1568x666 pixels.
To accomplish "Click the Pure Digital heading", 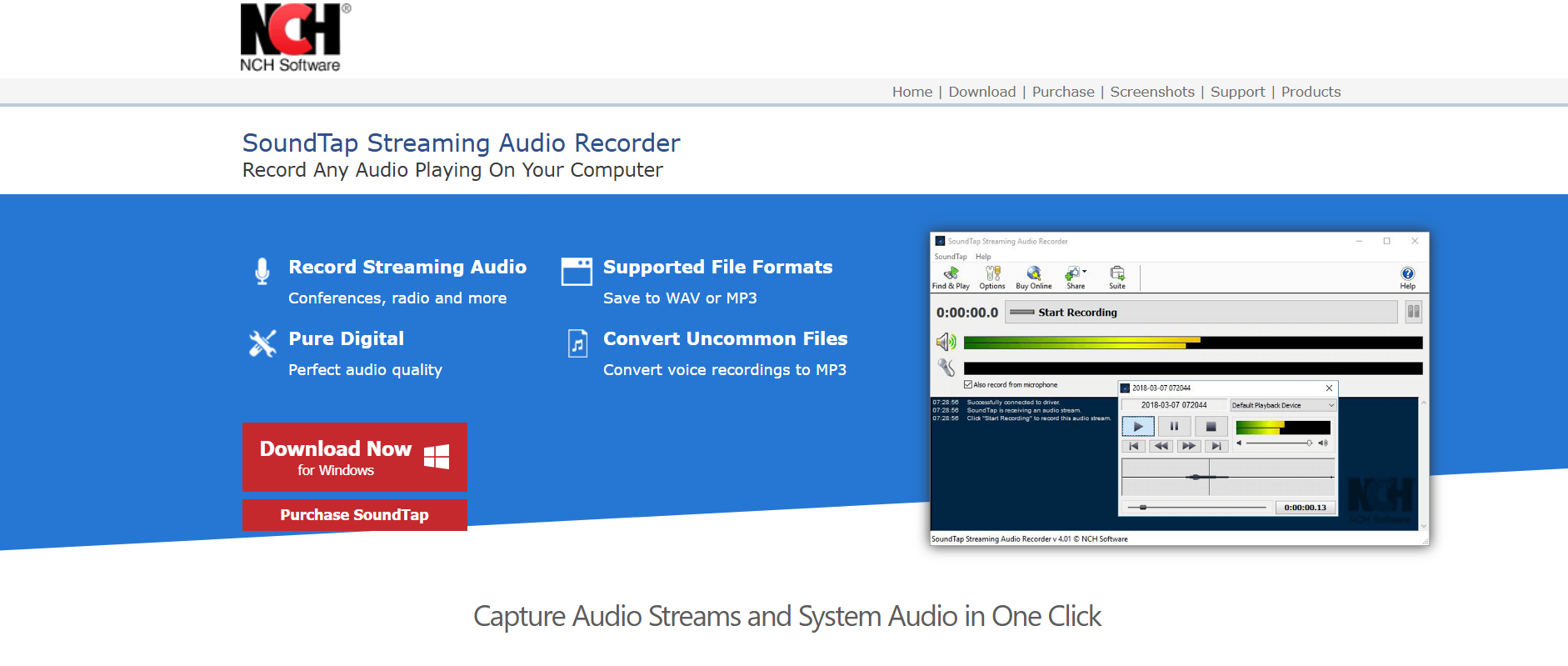I will 346,338.
